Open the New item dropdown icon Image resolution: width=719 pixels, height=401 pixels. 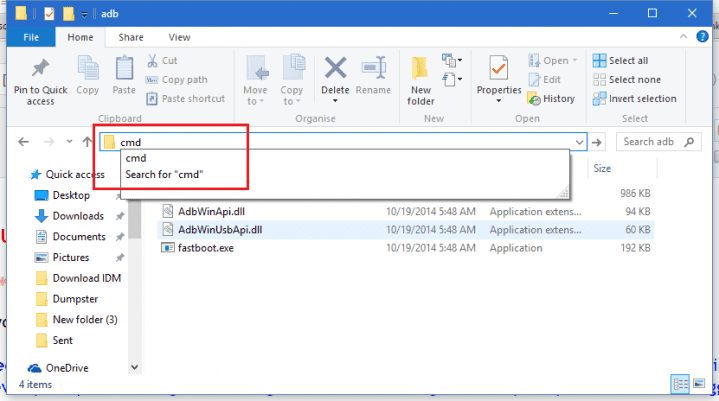click(452, 60)
